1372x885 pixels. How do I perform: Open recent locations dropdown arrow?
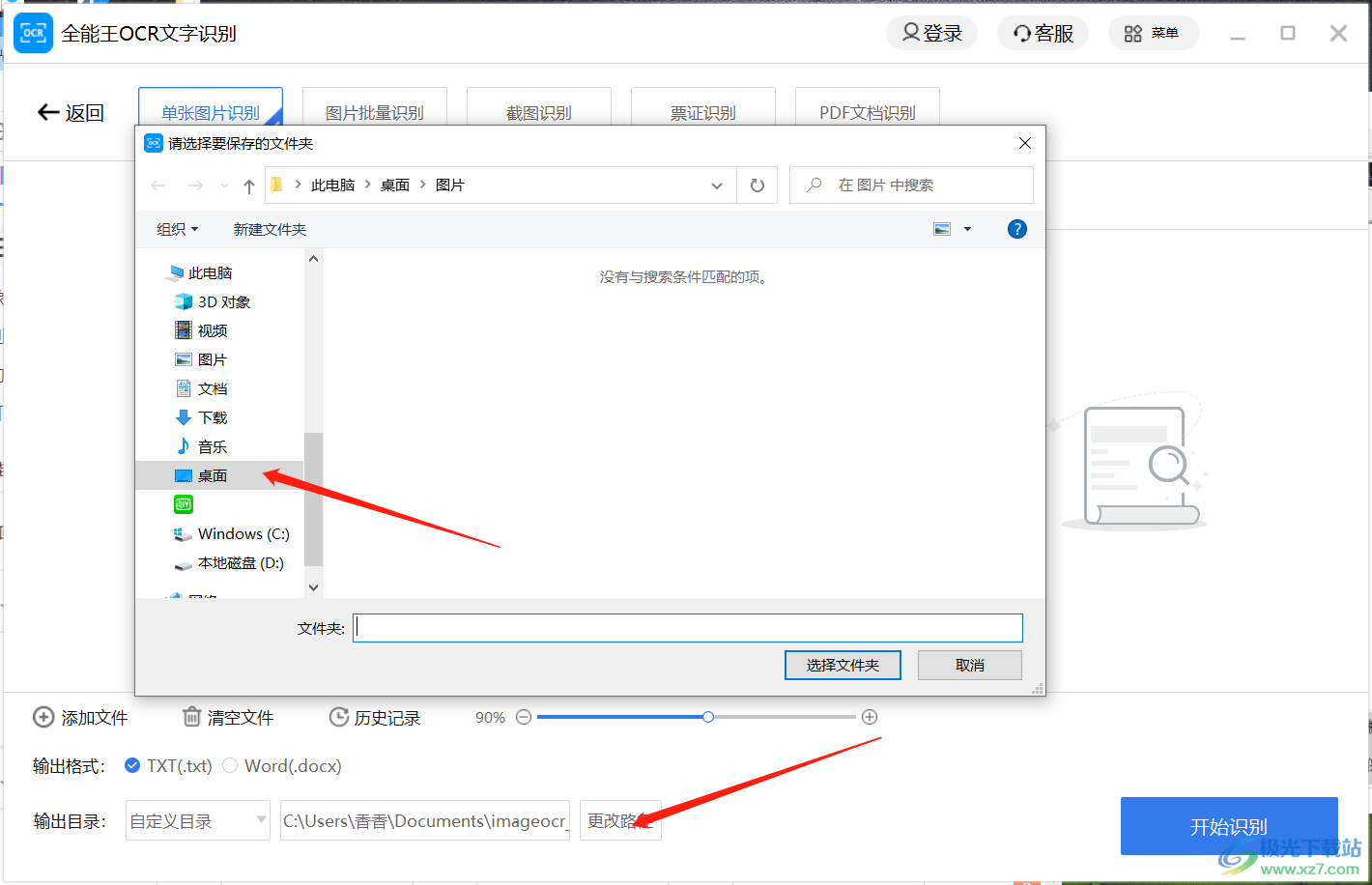tap(224, 186)
